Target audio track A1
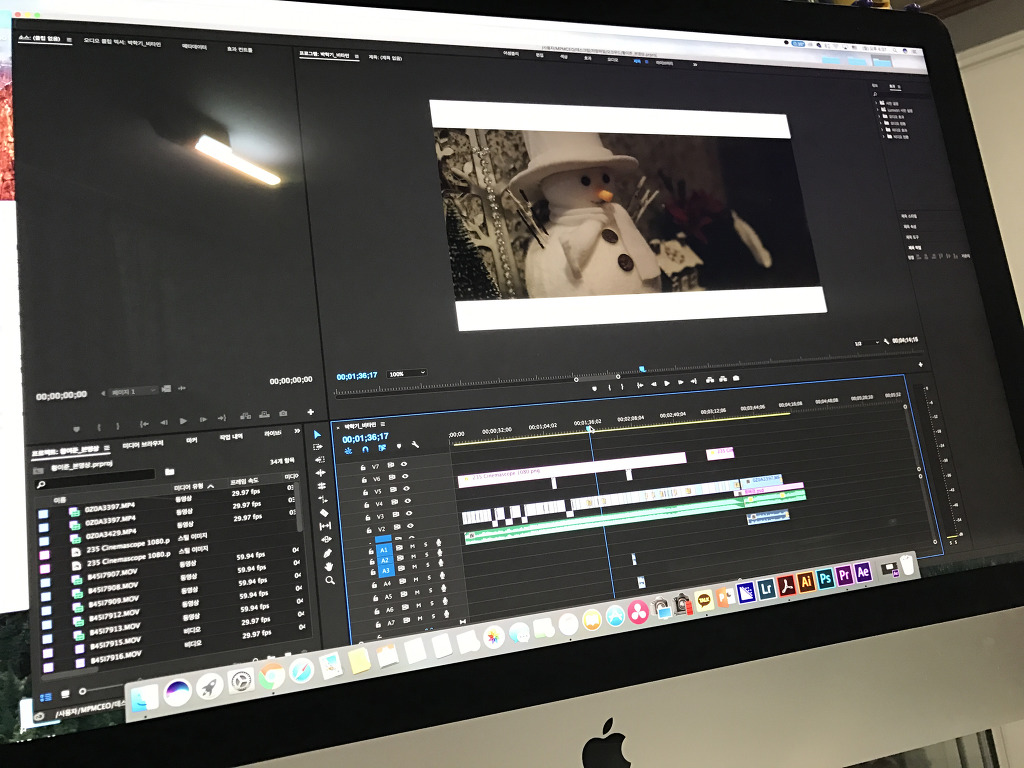 point(384,550)
